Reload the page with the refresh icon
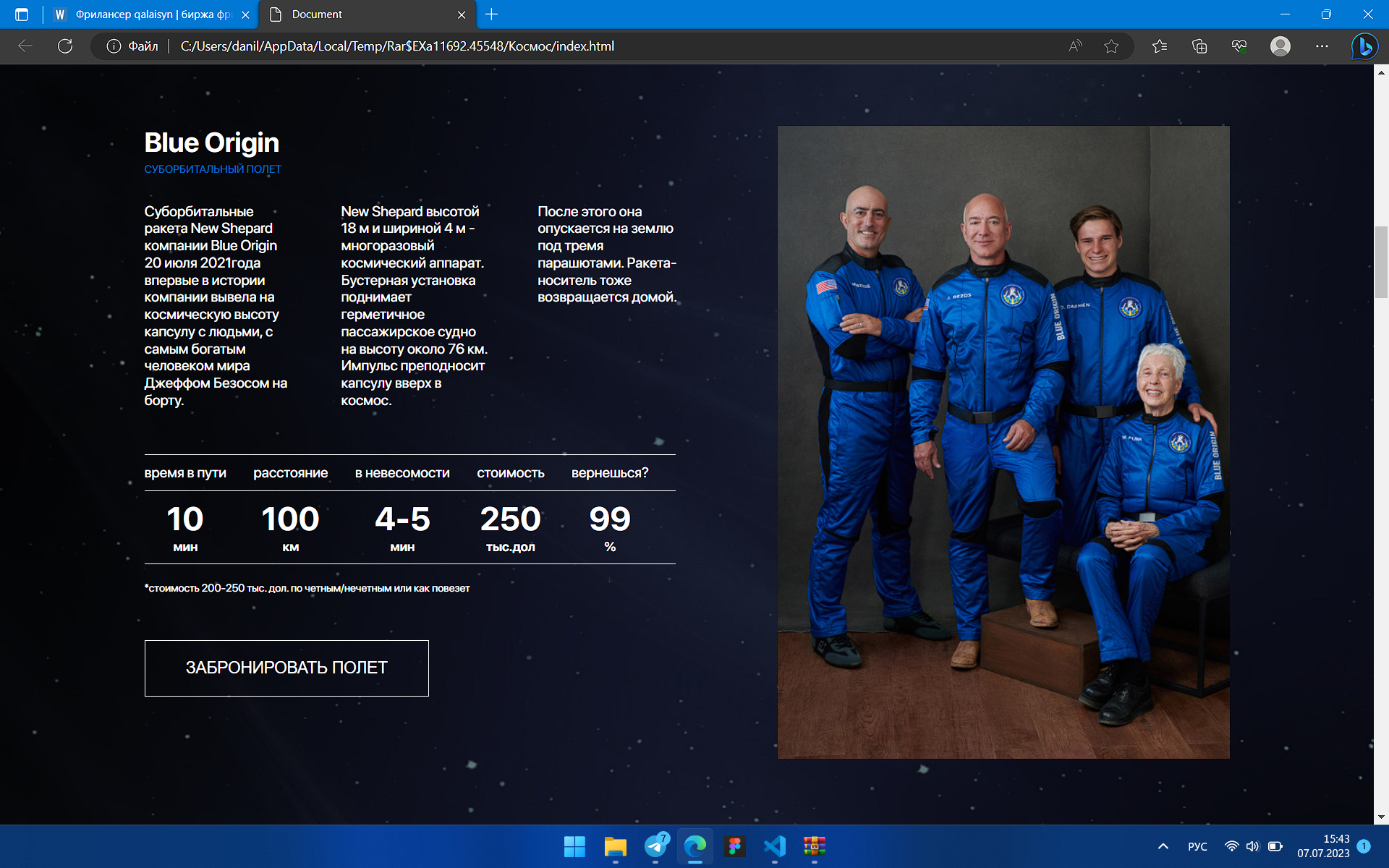Screen dimensions: 1389x868 click(65, 46)
